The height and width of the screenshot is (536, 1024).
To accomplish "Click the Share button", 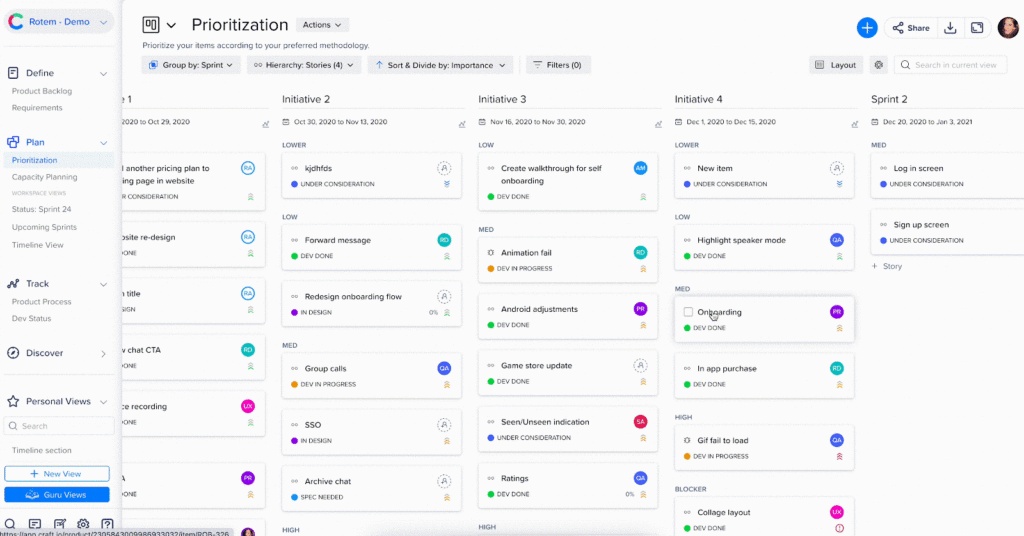I will point(909,28).
